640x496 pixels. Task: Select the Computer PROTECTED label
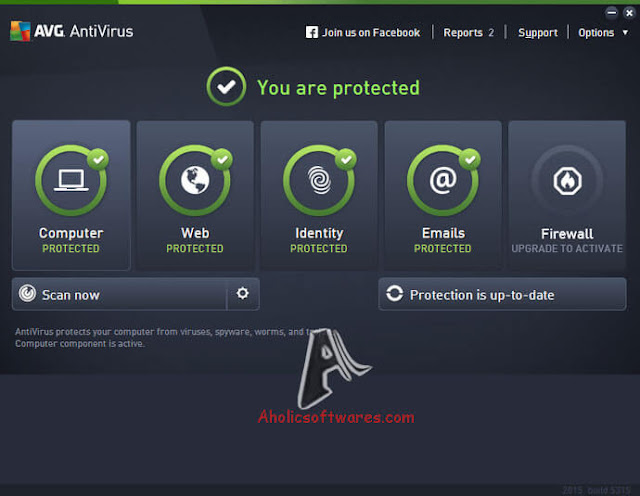coord(71,248)
